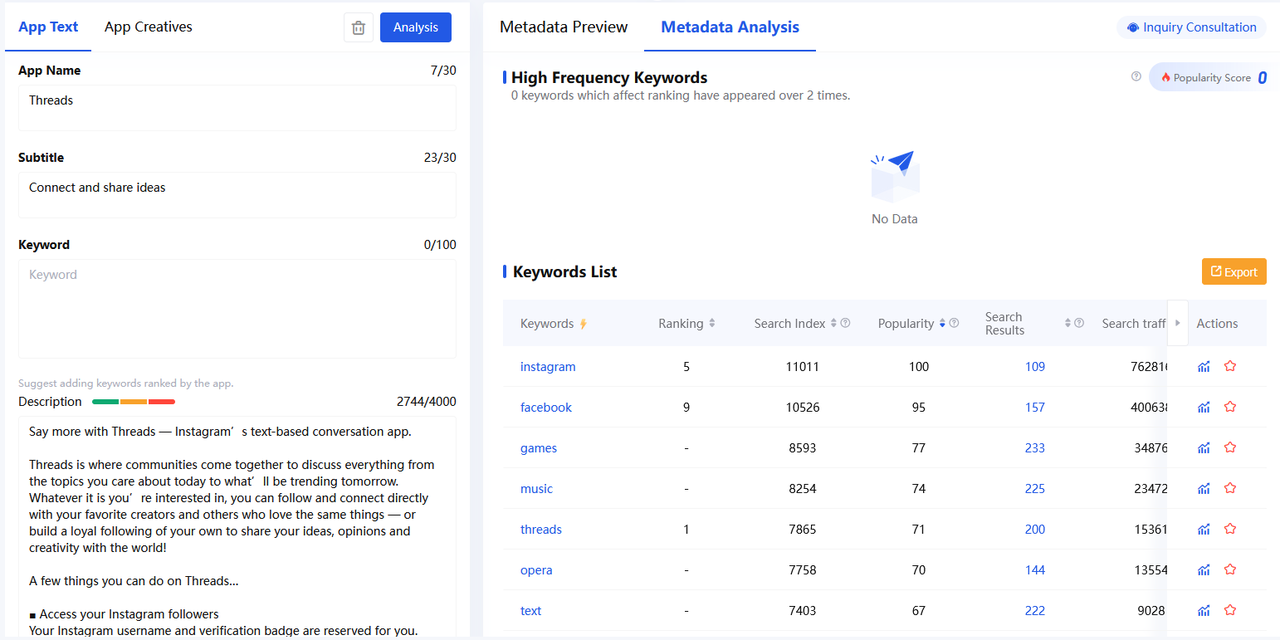This screenshot has height=640, width=1280.
Task: Open search results count 225
Action: click(x=1035, y=489)
